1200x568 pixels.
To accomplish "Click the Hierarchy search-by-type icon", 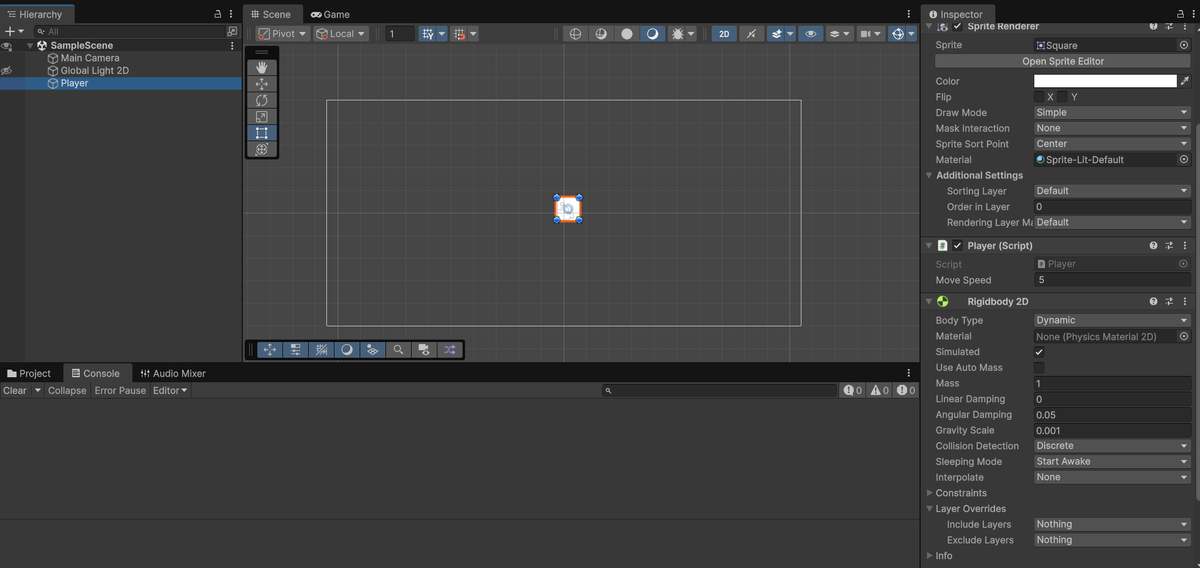I will [x=232, y=32].
